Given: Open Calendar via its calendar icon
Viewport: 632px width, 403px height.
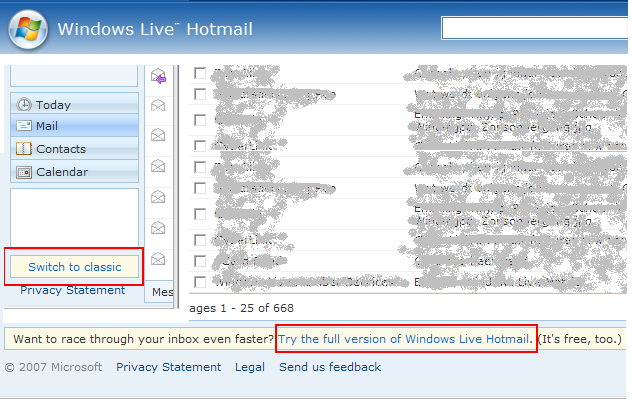Looking at the screenshot, I should [24, 172].
